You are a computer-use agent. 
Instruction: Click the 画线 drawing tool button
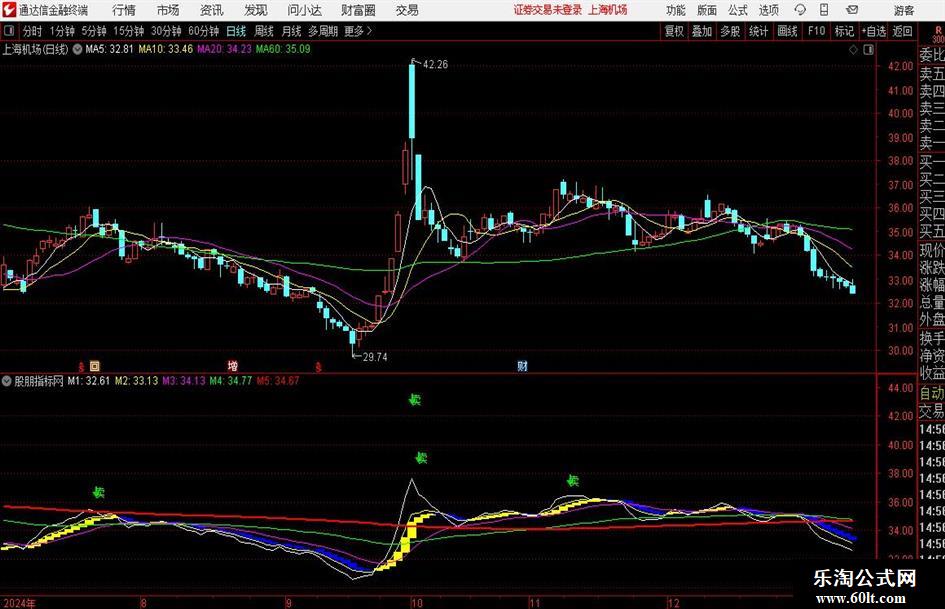click(x=787, y=31)
